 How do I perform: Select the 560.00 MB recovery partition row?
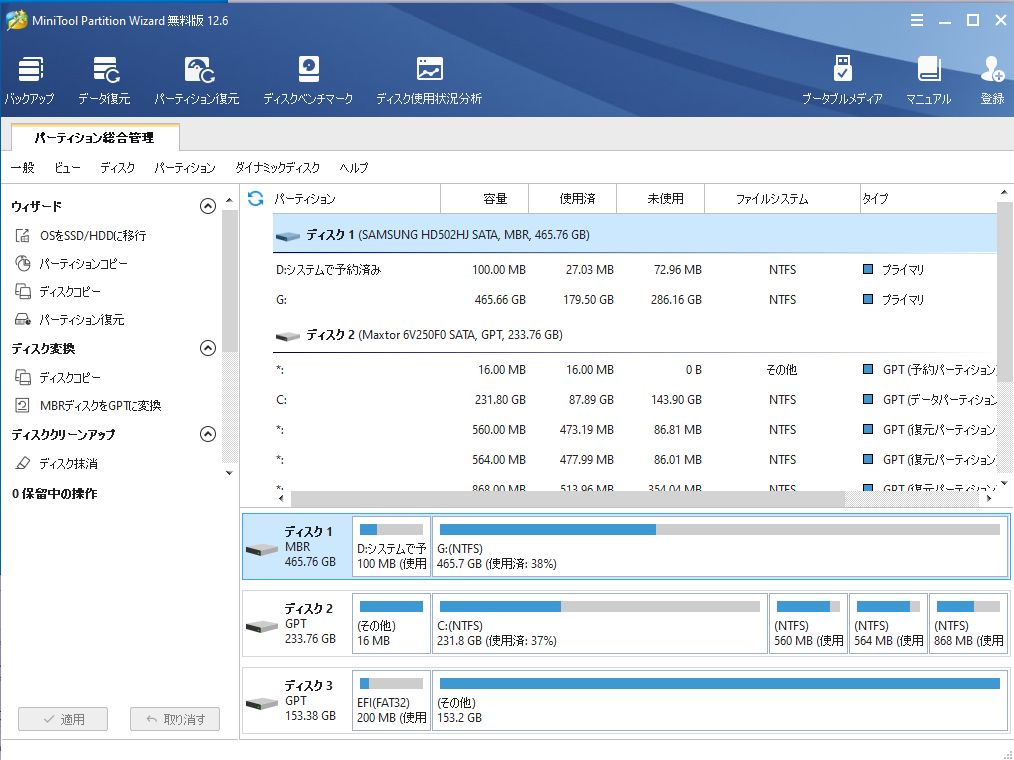pyautogui.click(x=634, y=429)
